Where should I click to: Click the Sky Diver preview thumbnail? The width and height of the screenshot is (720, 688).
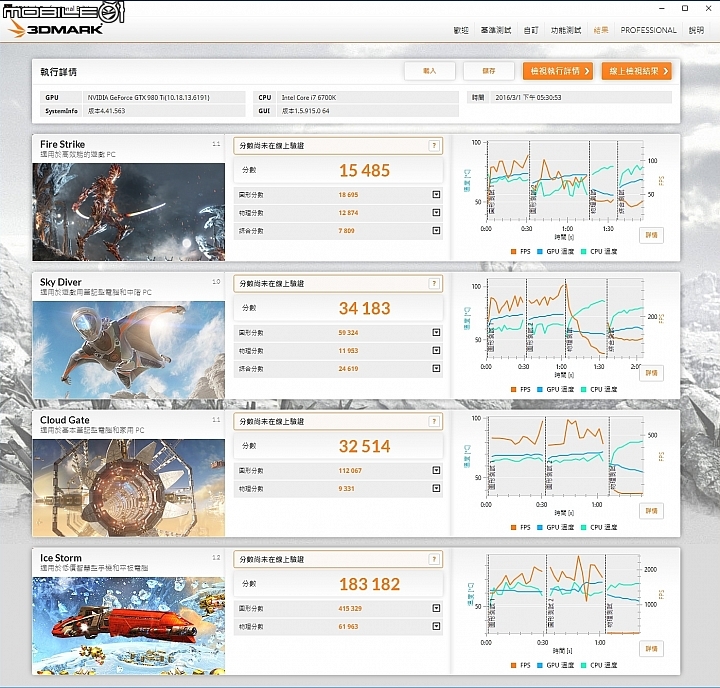(129, 350)
